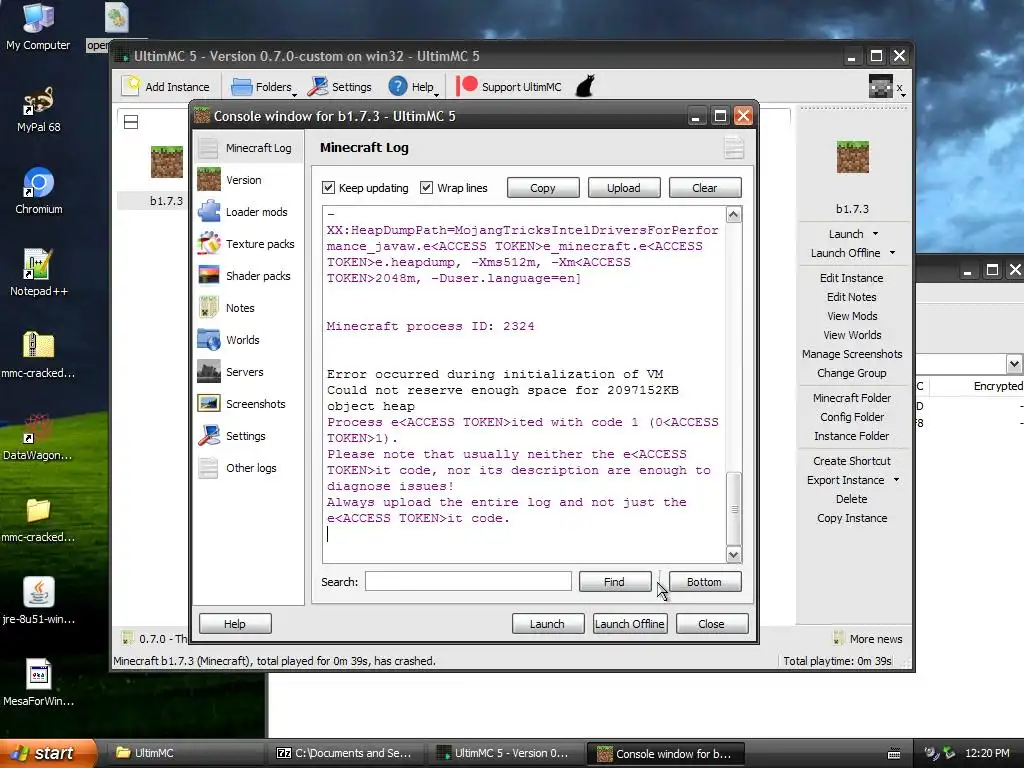Viewport: 1024px width, 768px height.
Task: Open the Version page in sidebar
Action: coord(248,180)
